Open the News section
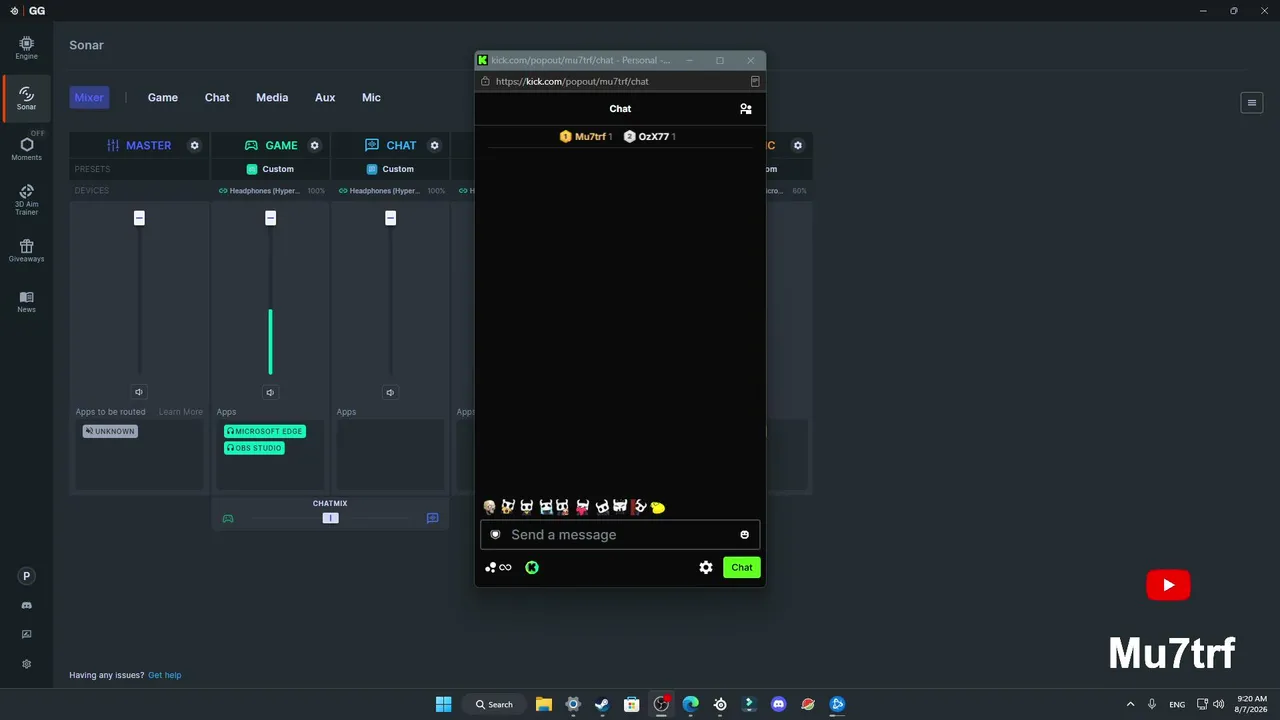Screen dimensions: 1280x720 click(x=26, y=301)
